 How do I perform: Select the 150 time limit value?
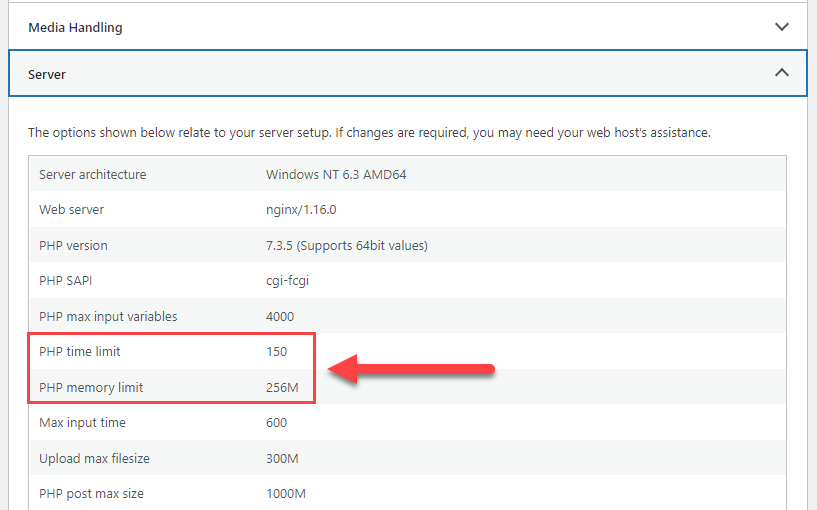point(277,352)
